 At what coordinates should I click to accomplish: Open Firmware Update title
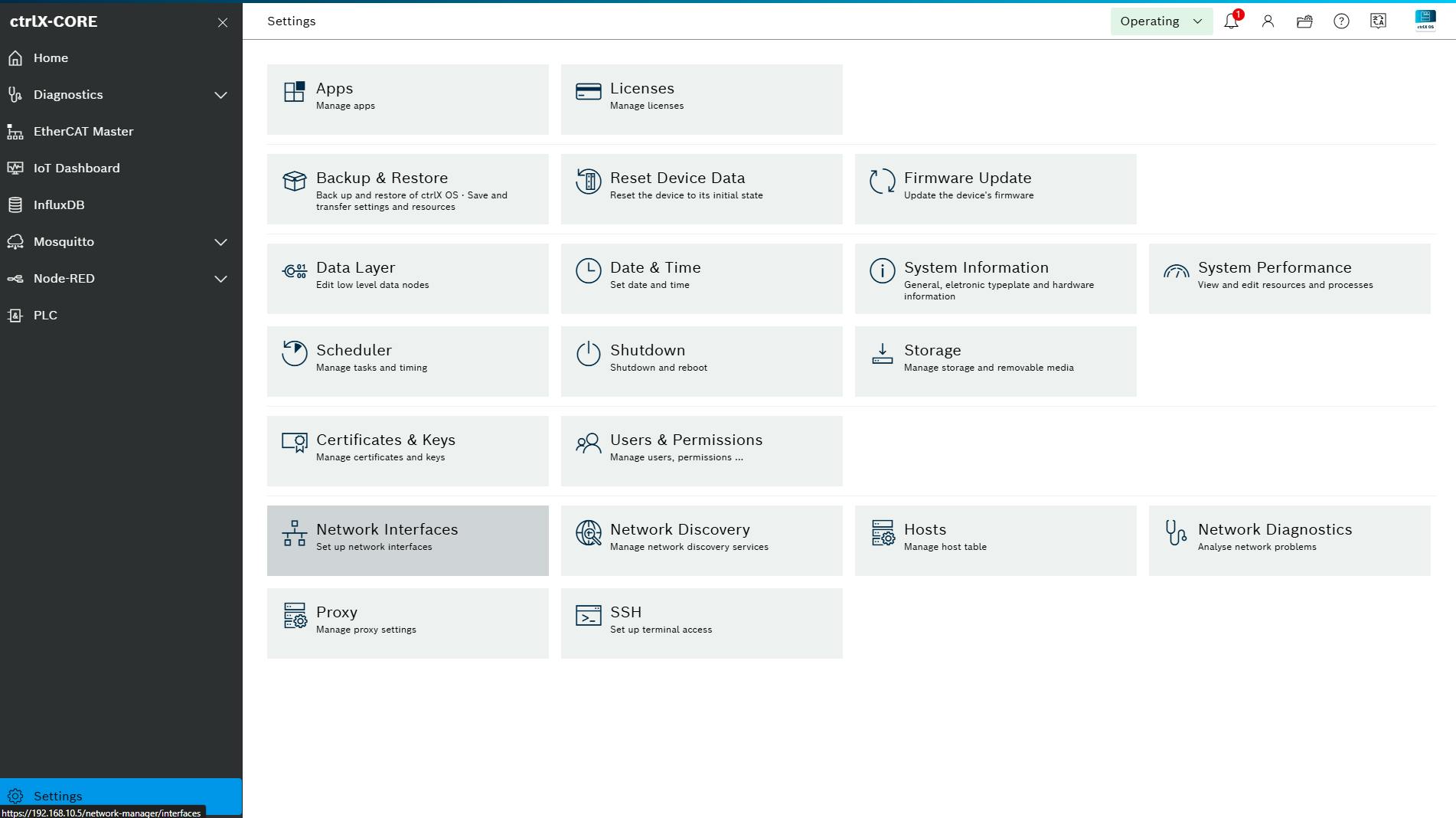click(968, 178)
